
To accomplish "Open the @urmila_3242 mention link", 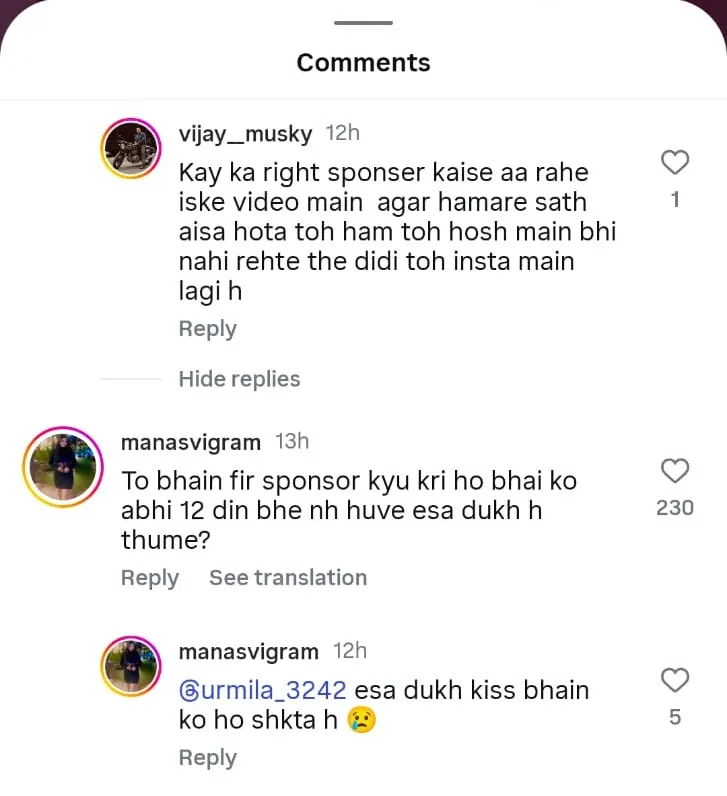I will coord(263,690).
